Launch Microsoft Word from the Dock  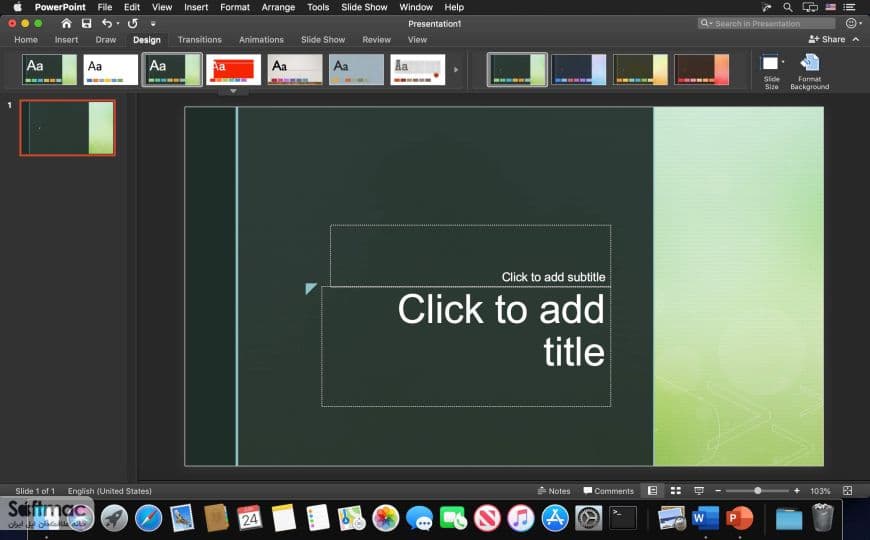[705, 518]
